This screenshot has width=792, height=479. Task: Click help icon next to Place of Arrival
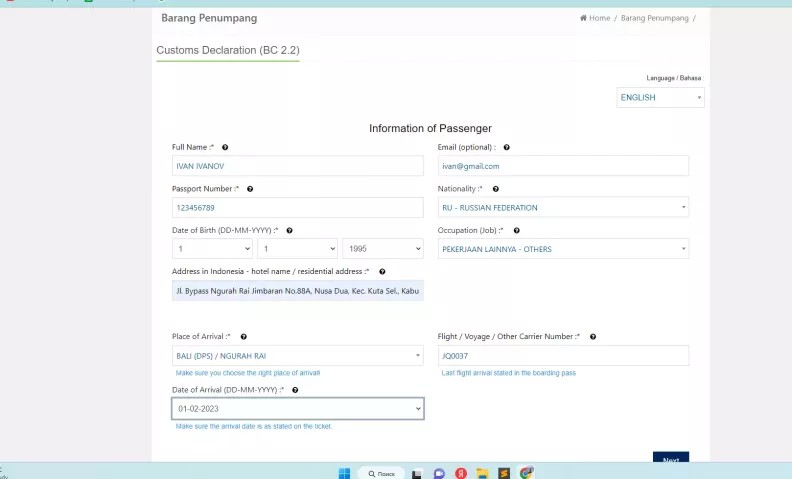[x=243, y=337]
